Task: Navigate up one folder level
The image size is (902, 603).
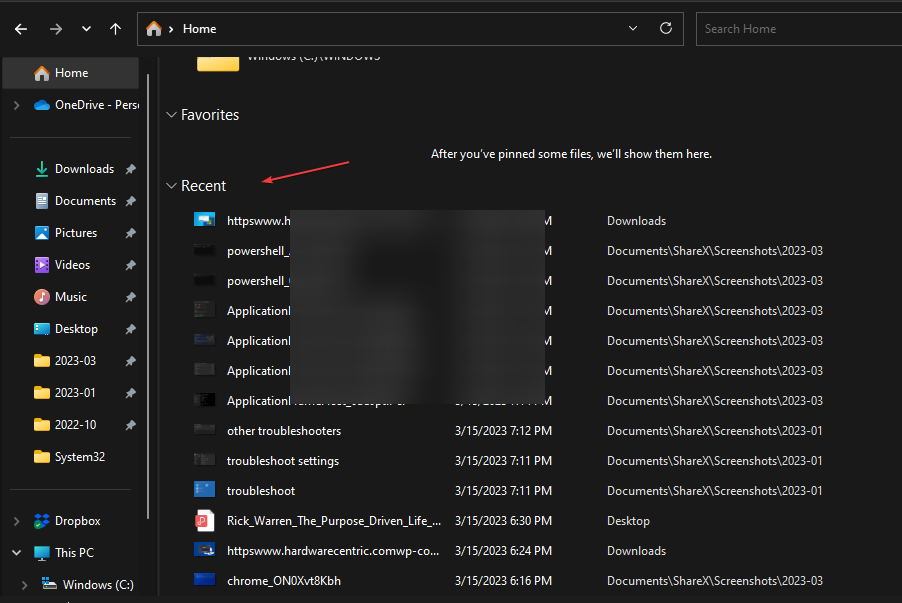Action: click(x=115, y=28)
